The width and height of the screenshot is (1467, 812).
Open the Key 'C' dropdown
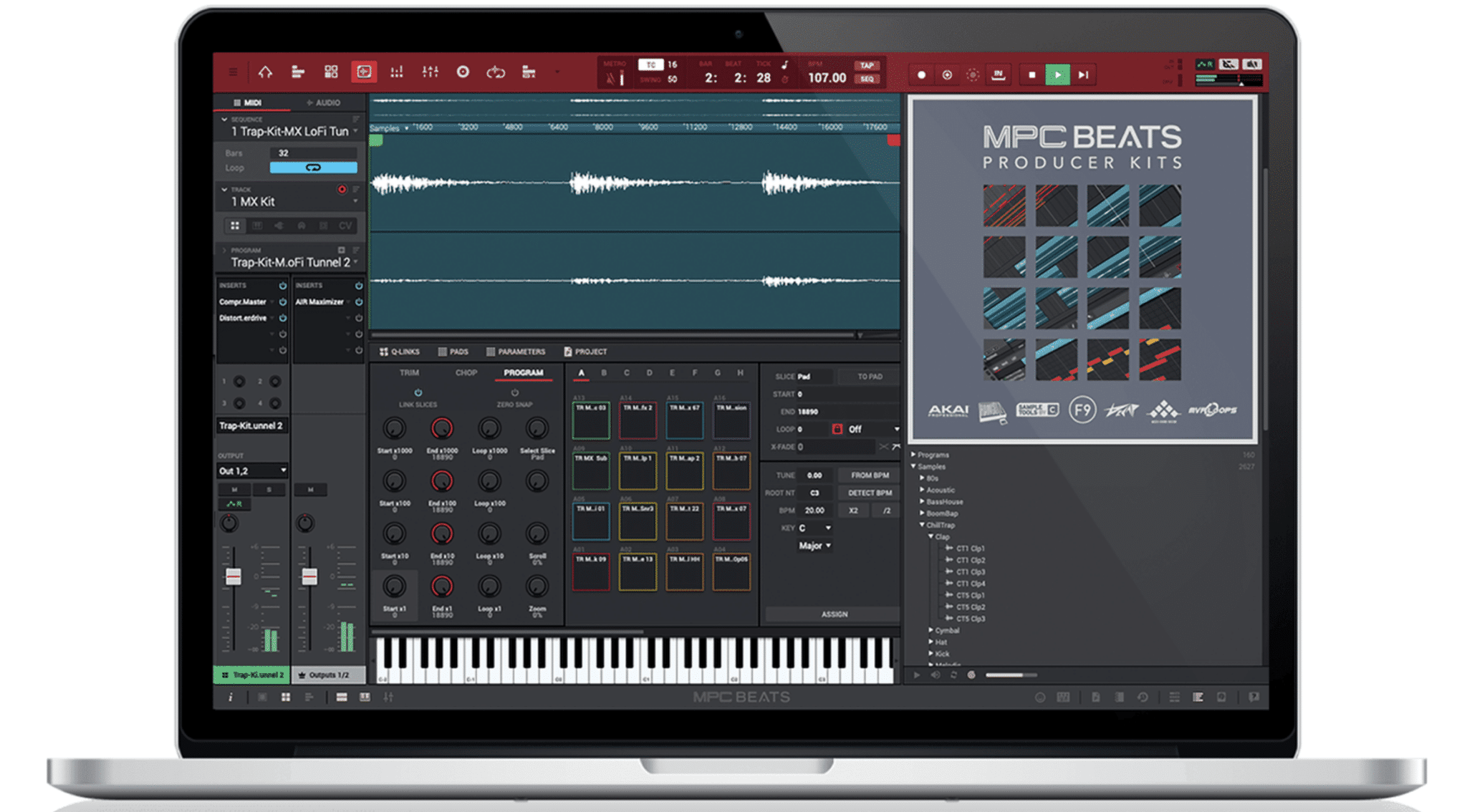pyautogui.click(x=816, y=528)
